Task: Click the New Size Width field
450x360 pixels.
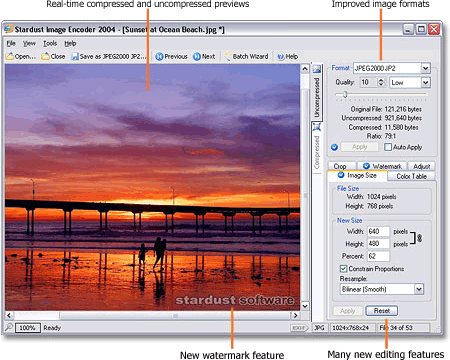Action: 378,231
